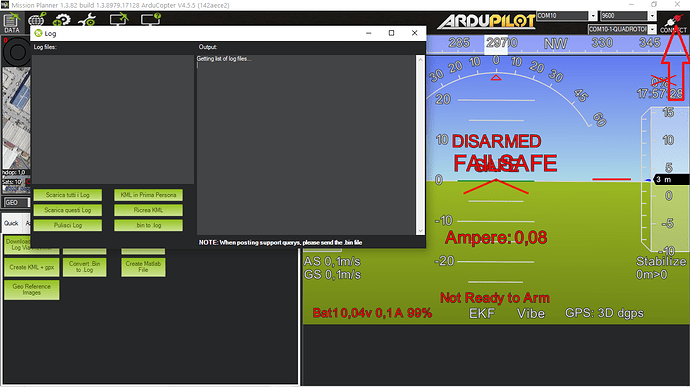
Task: Click the Geo Reference Images button
Action: [32, 290]
